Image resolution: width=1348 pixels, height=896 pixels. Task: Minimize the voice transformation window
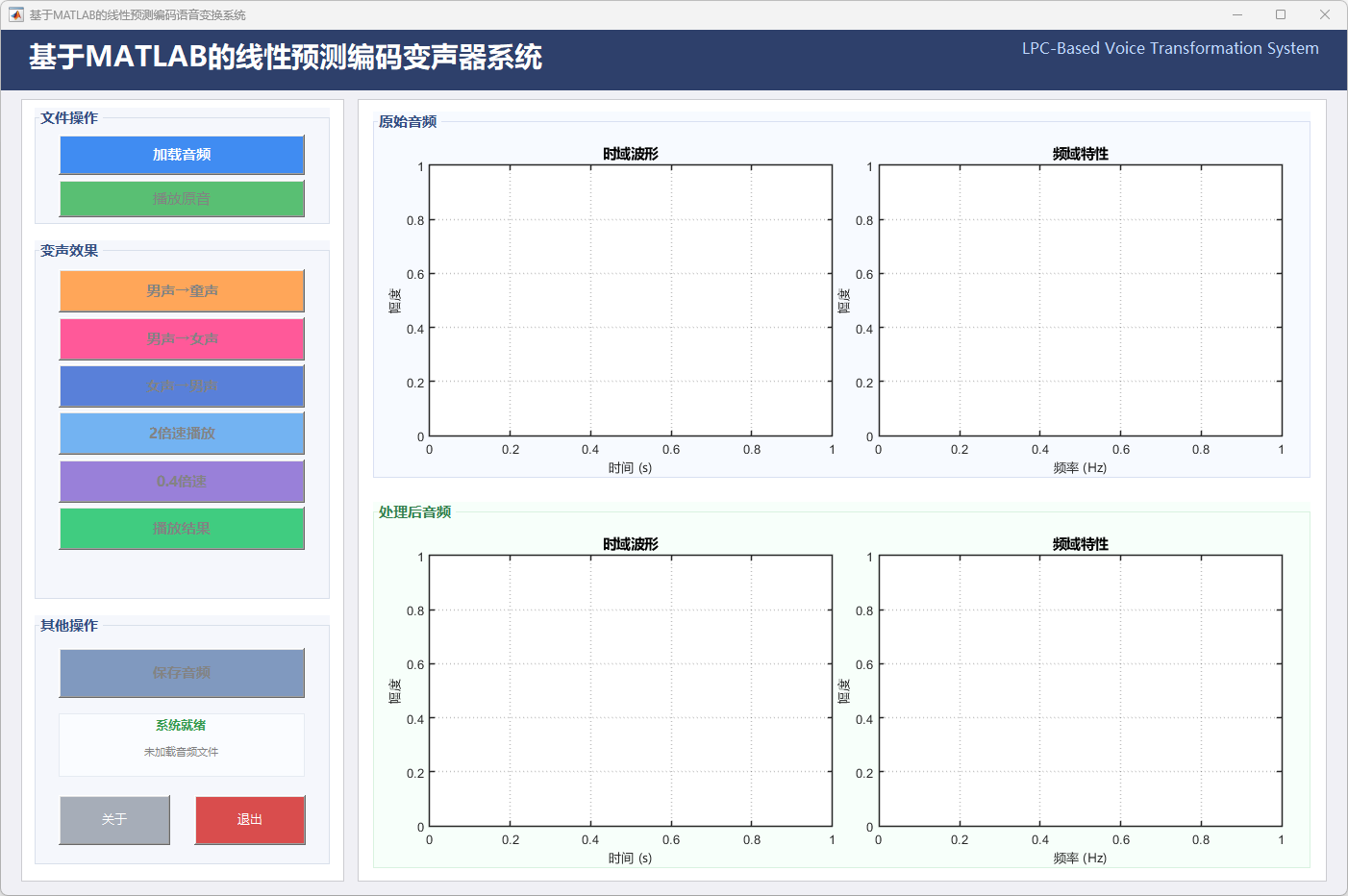(1237, 14)
